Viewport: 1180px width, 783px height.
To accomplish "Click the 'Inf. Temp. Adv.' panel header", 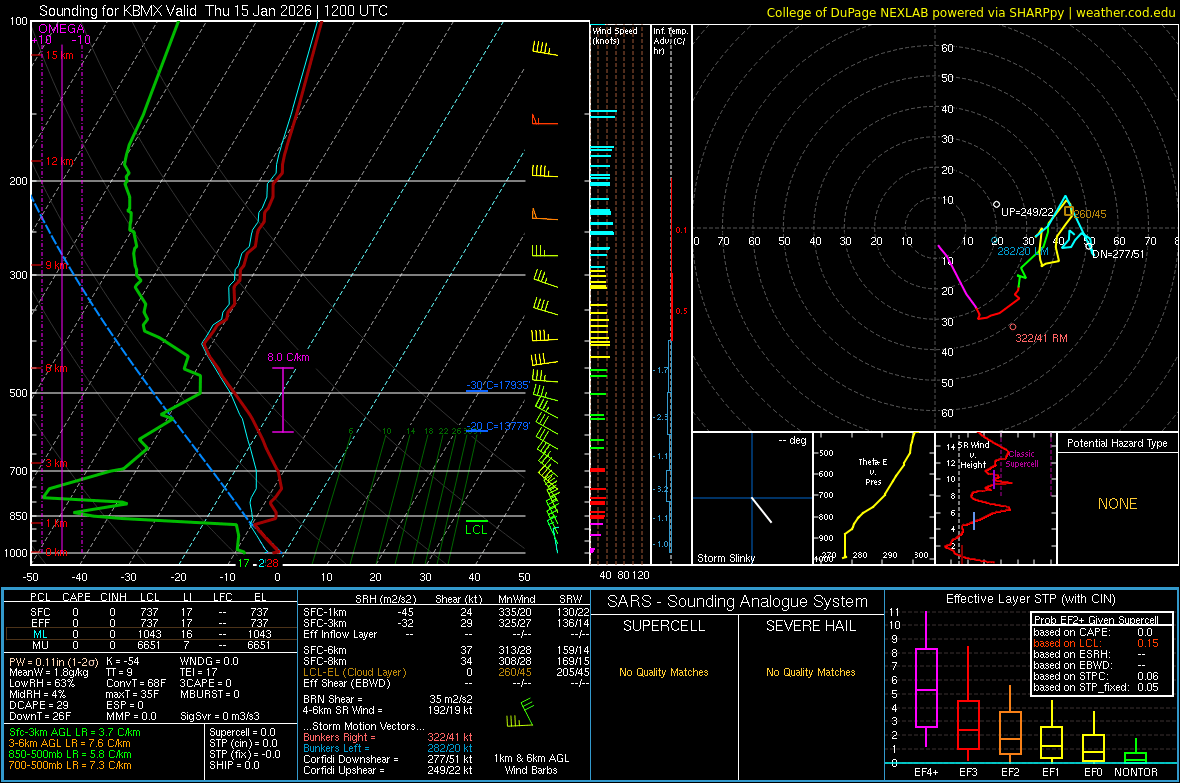I will pos(670,41).
